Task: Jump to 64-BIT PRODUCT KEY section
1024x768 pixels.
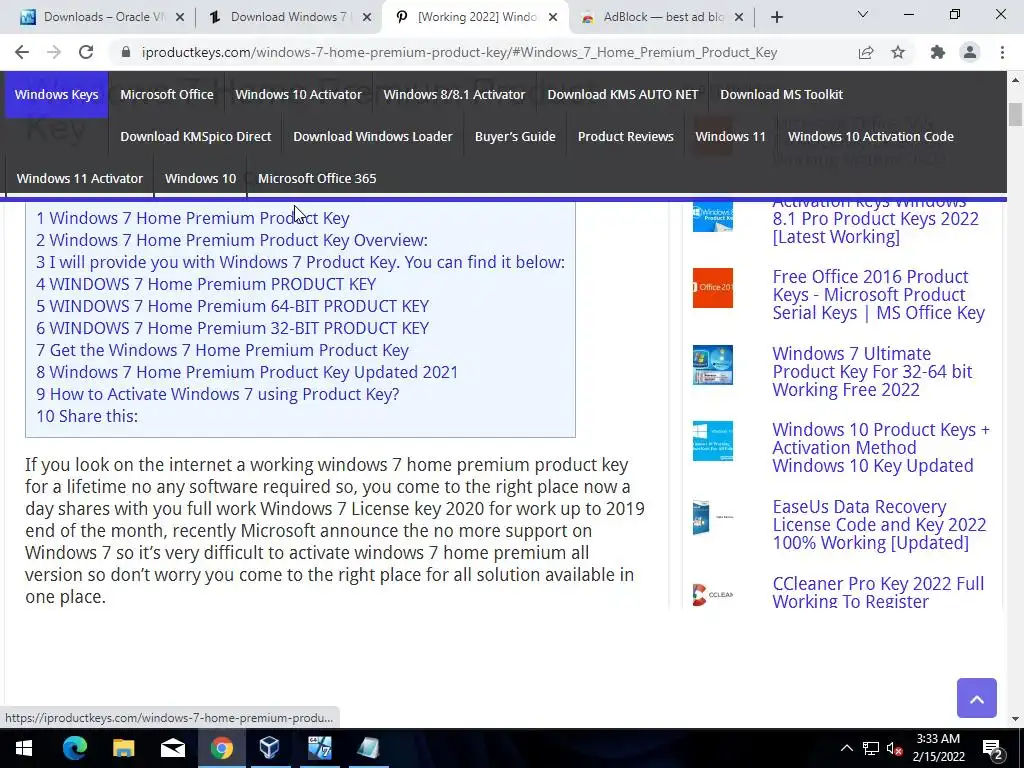Action: coord(232,306)
